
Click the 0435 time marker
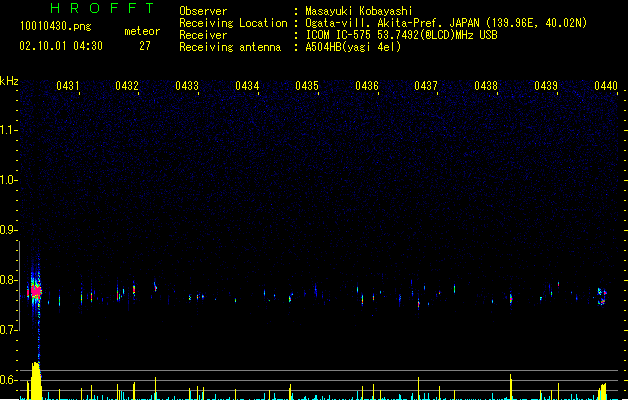(x=307, y=86)
